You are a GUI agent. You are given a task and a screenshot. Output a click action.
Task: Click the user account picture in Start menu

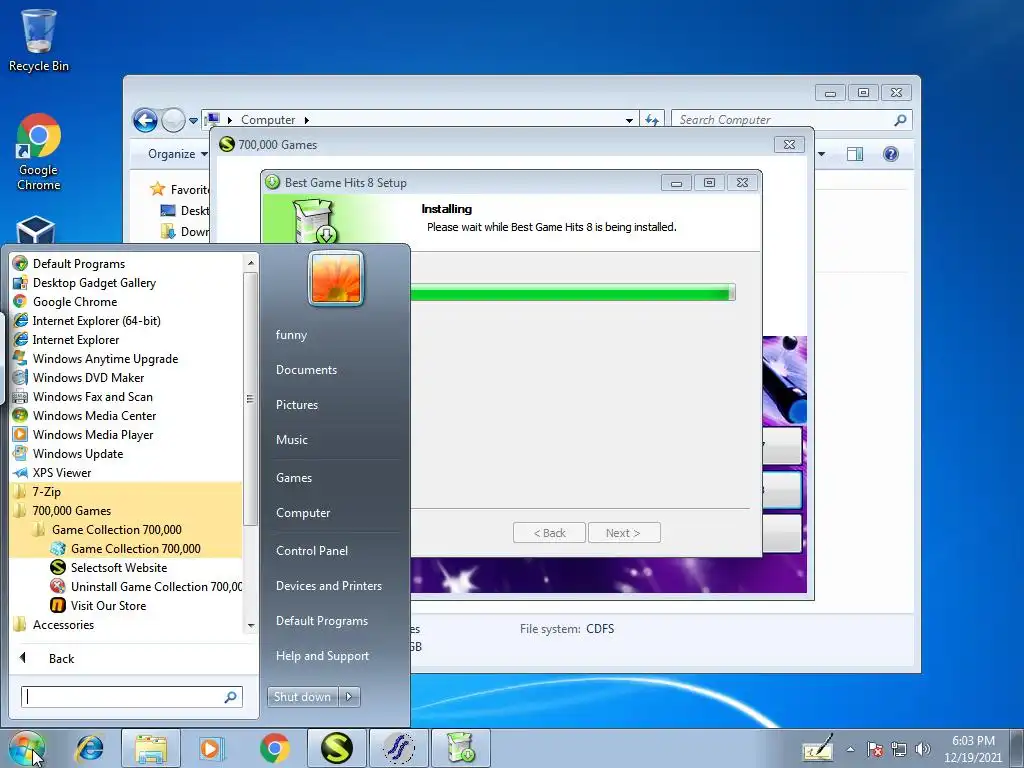point(336,278)
